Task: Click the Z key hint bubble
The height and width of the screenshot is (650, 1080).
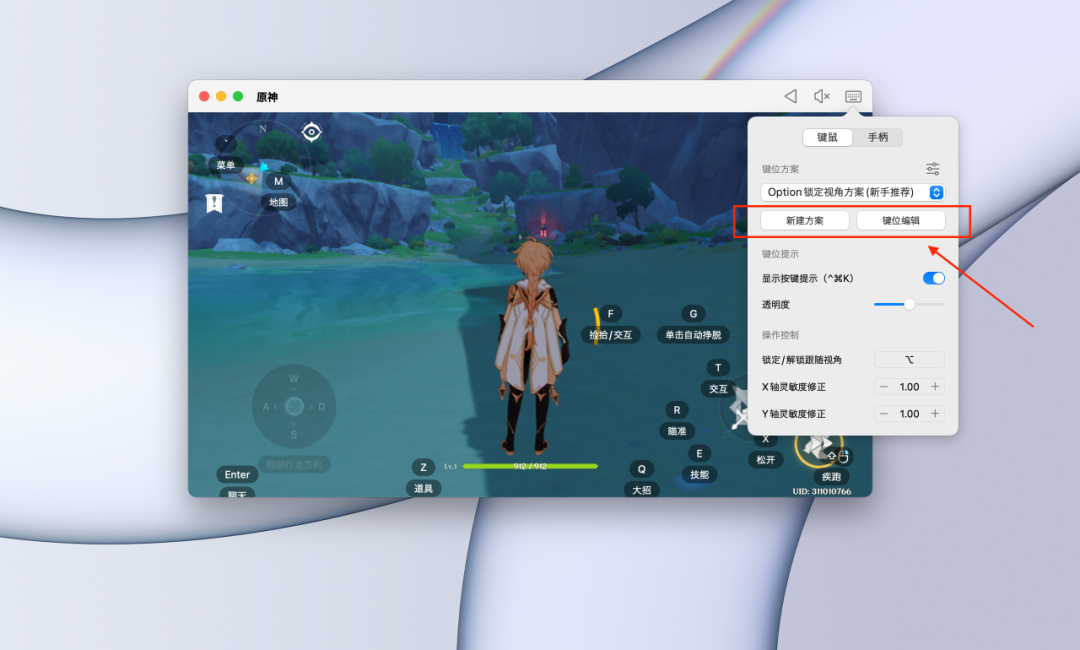Action: (x=423, y=467)
